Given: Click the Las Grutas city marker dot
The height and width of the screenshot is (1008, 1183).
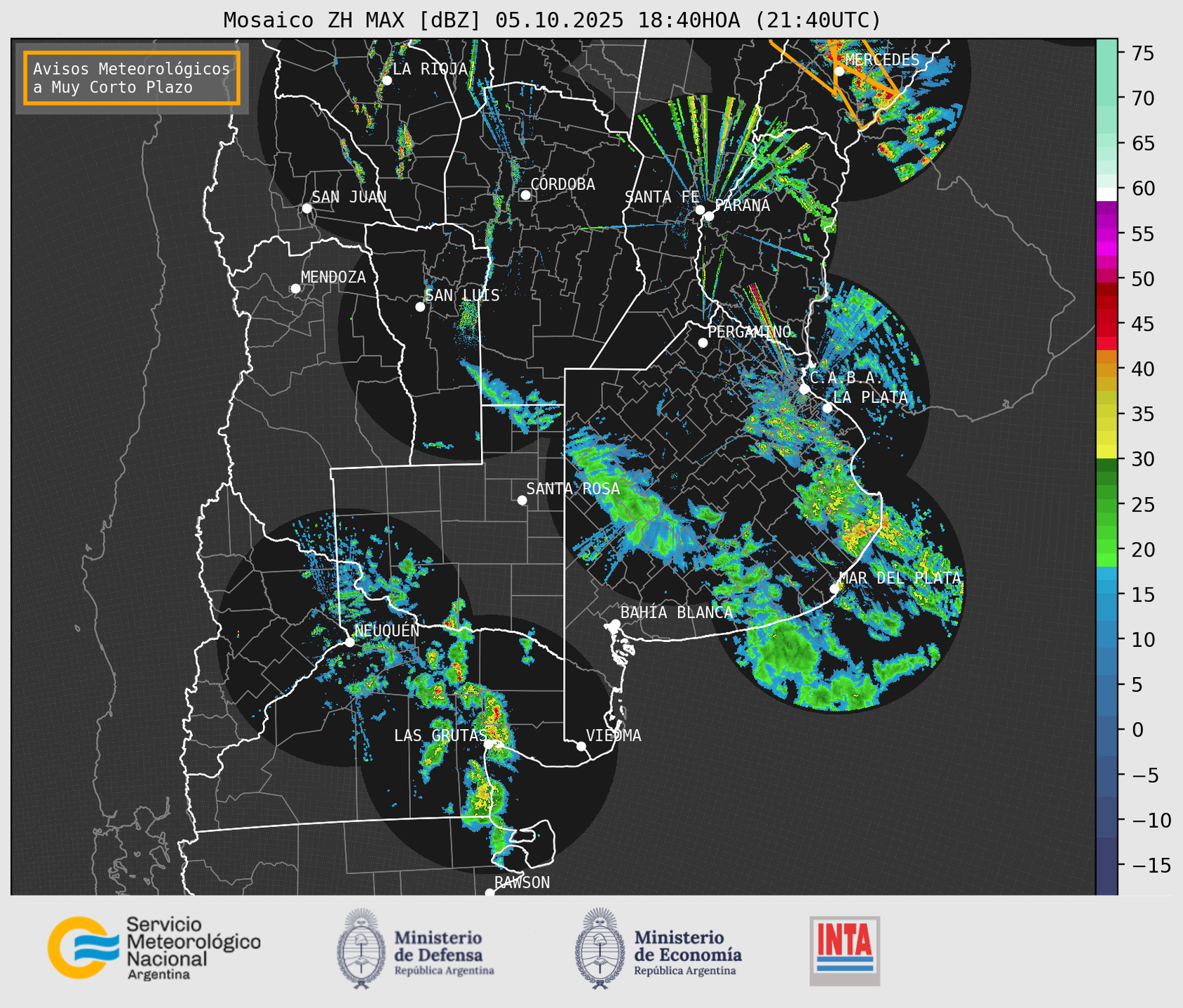Looking at the screenshot, I should click(488, 745).
